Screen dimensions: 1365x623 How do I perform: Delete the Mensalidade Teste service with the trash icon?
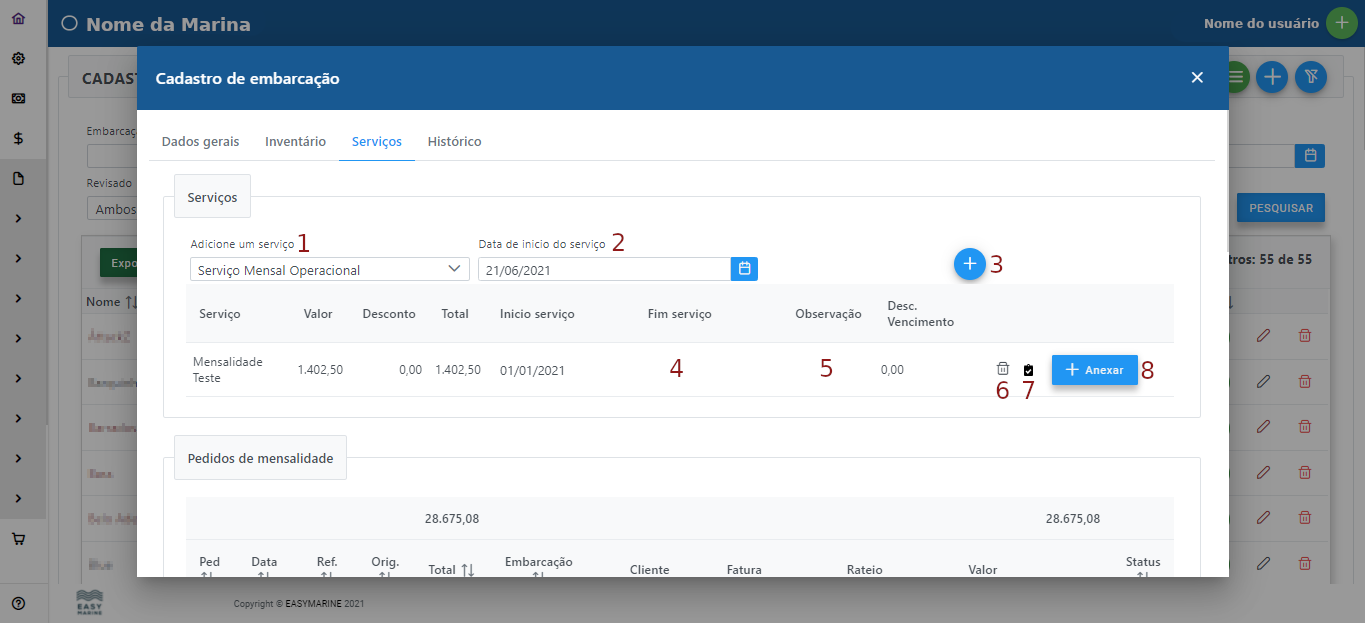[x=1003, y=369]
